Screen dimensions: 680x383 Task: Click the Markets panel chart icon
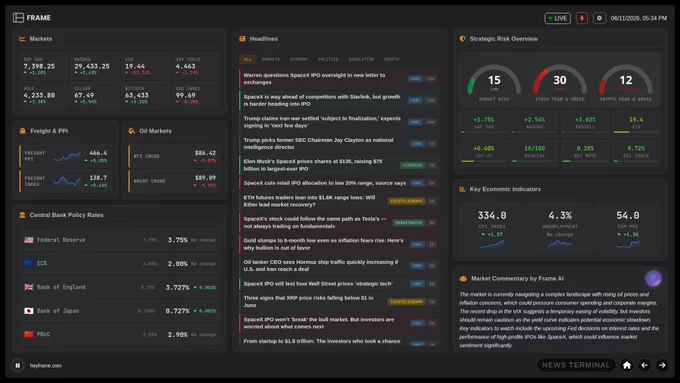[22, 39]
